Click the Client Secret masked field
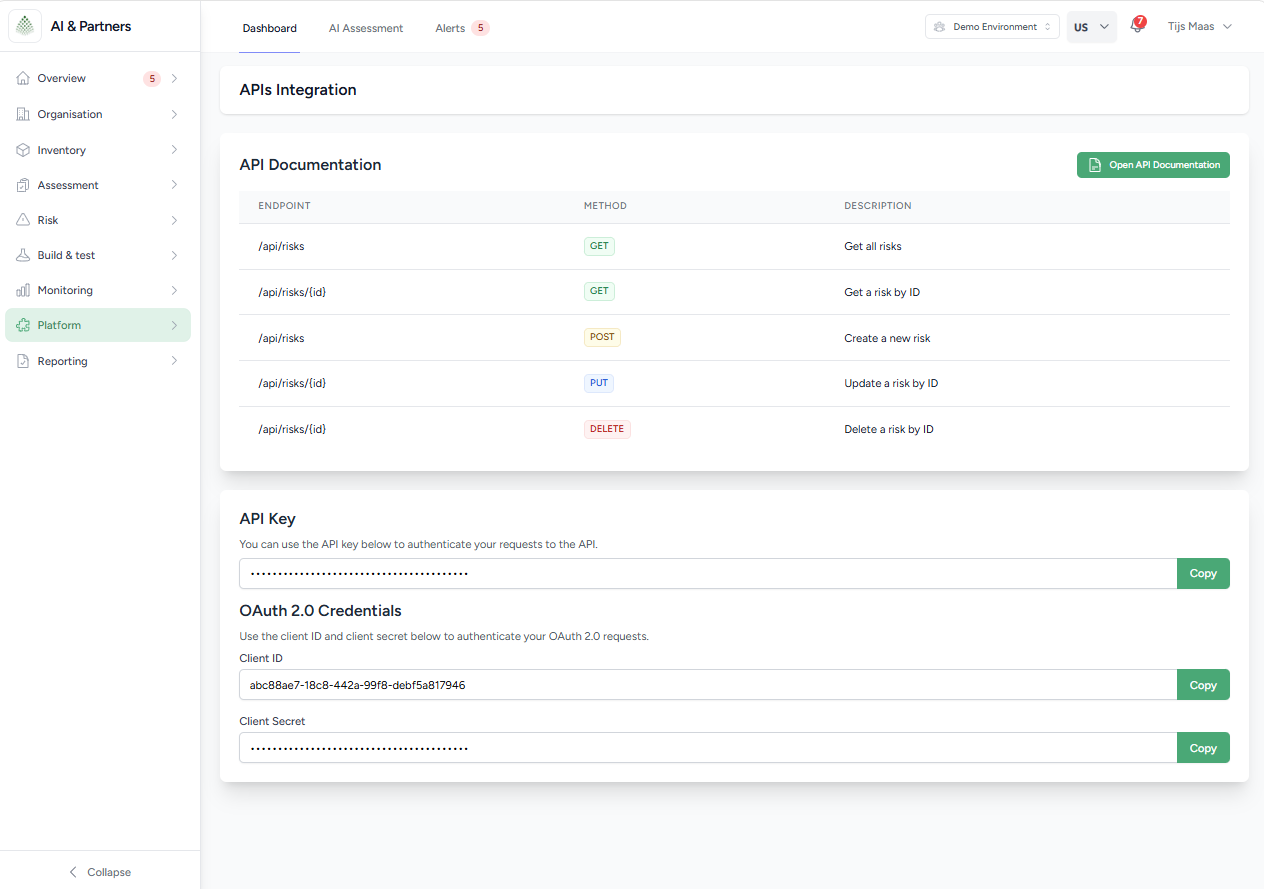 [708, 748]
